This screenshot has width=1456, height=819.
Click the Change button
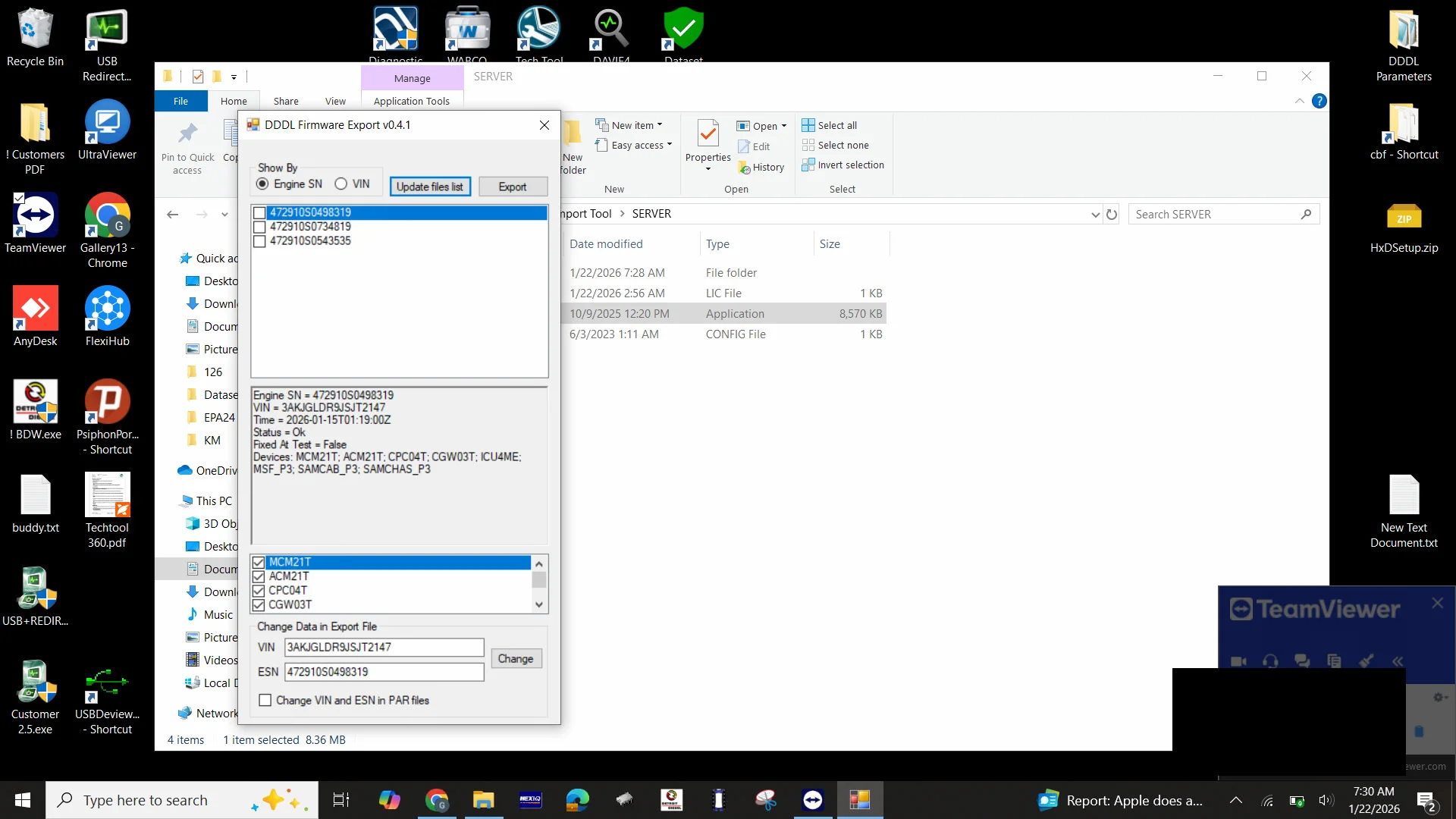tap(516, 658)
